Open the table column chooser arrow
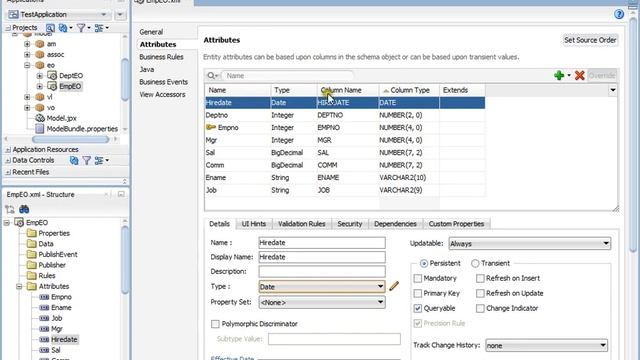The image size is (640, 360). pos(613,90)
